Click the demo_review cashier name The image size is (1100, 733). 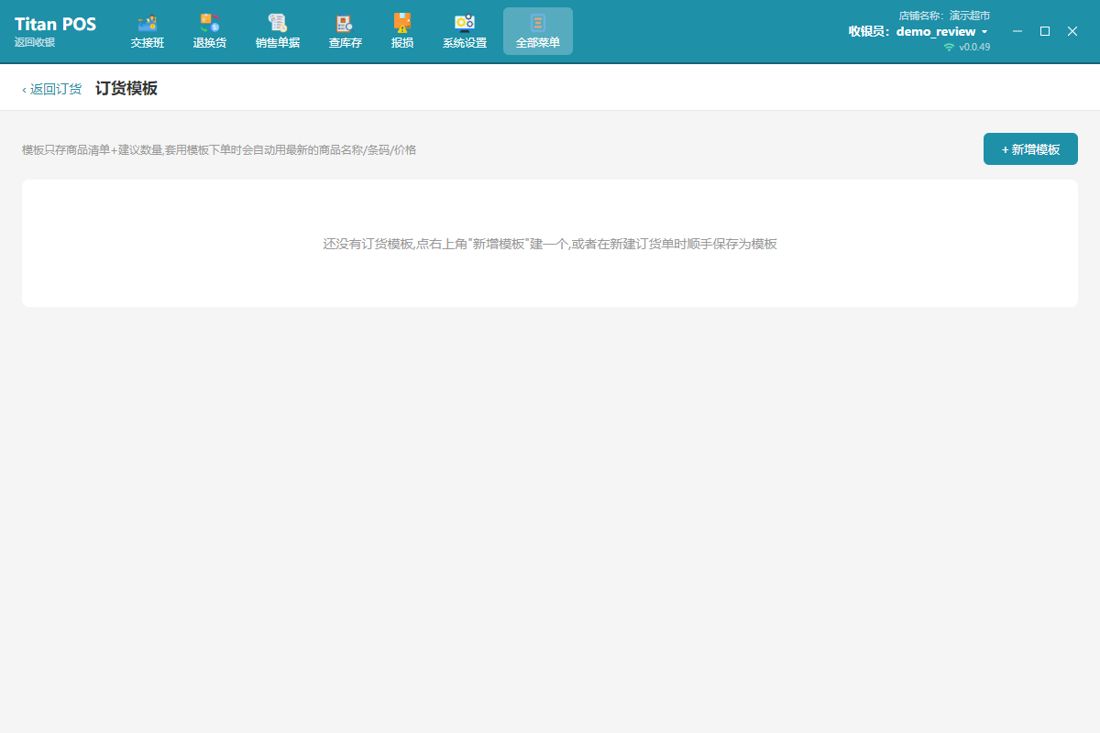tap(936, 32)
